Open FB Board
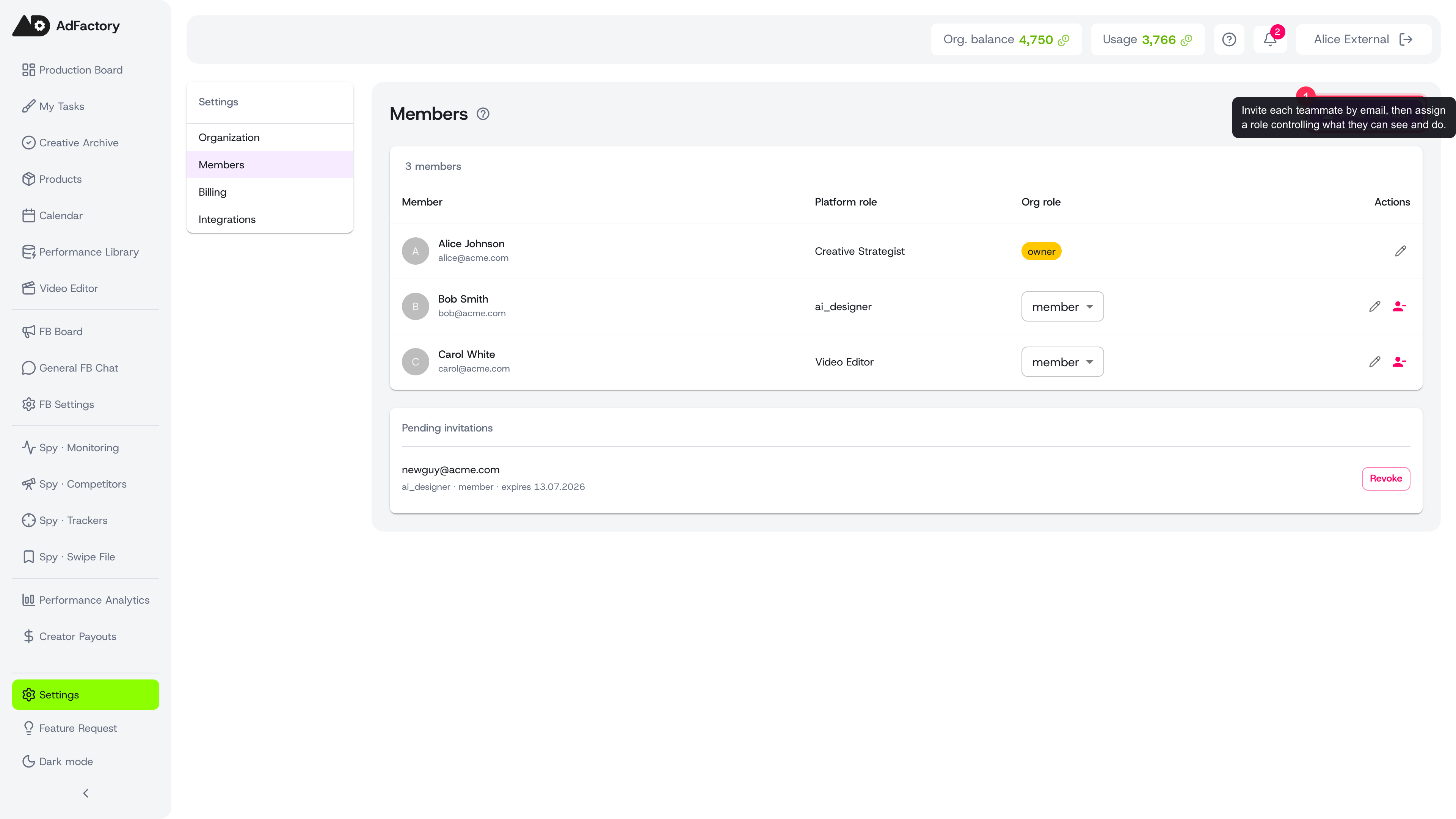1456x819 pixels. click(85, 332)
